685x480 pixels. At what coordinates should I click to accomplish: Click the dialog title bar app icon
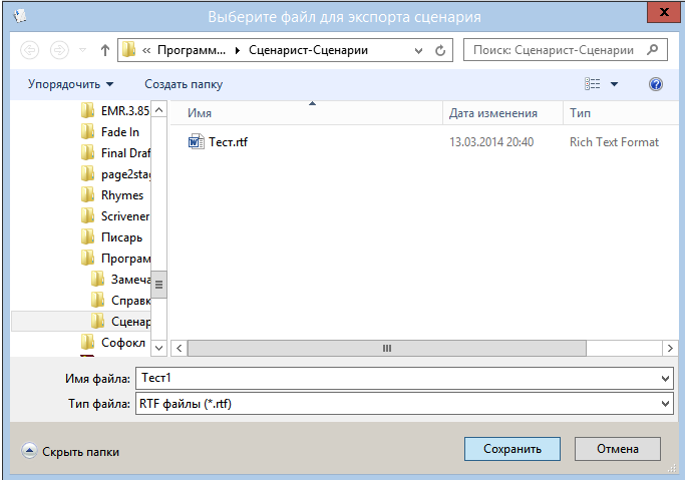tap(20, 17)
